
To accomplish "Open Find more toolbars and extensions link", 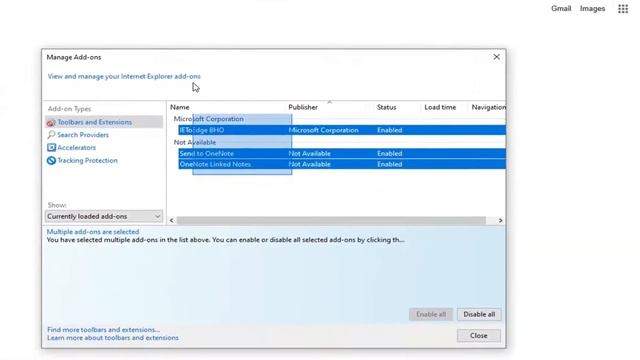I will click(103, 329).
